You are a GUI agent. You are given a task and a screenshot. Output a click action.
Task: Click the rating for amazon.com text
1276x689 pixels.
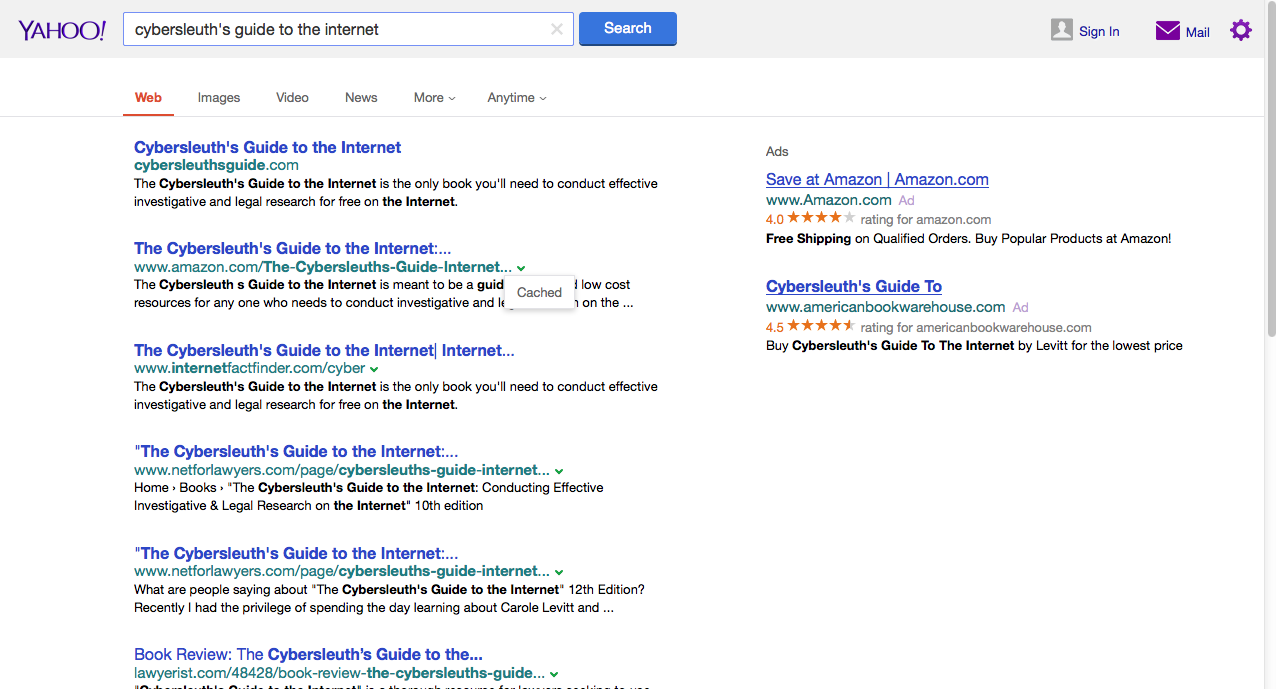click(926, 219)
